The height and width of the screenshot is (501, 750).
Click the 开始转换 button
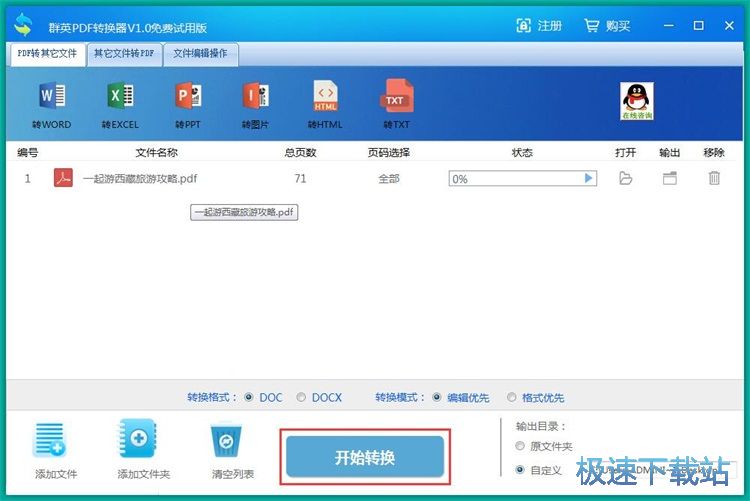pyautogui.click(x=365, y=457)
